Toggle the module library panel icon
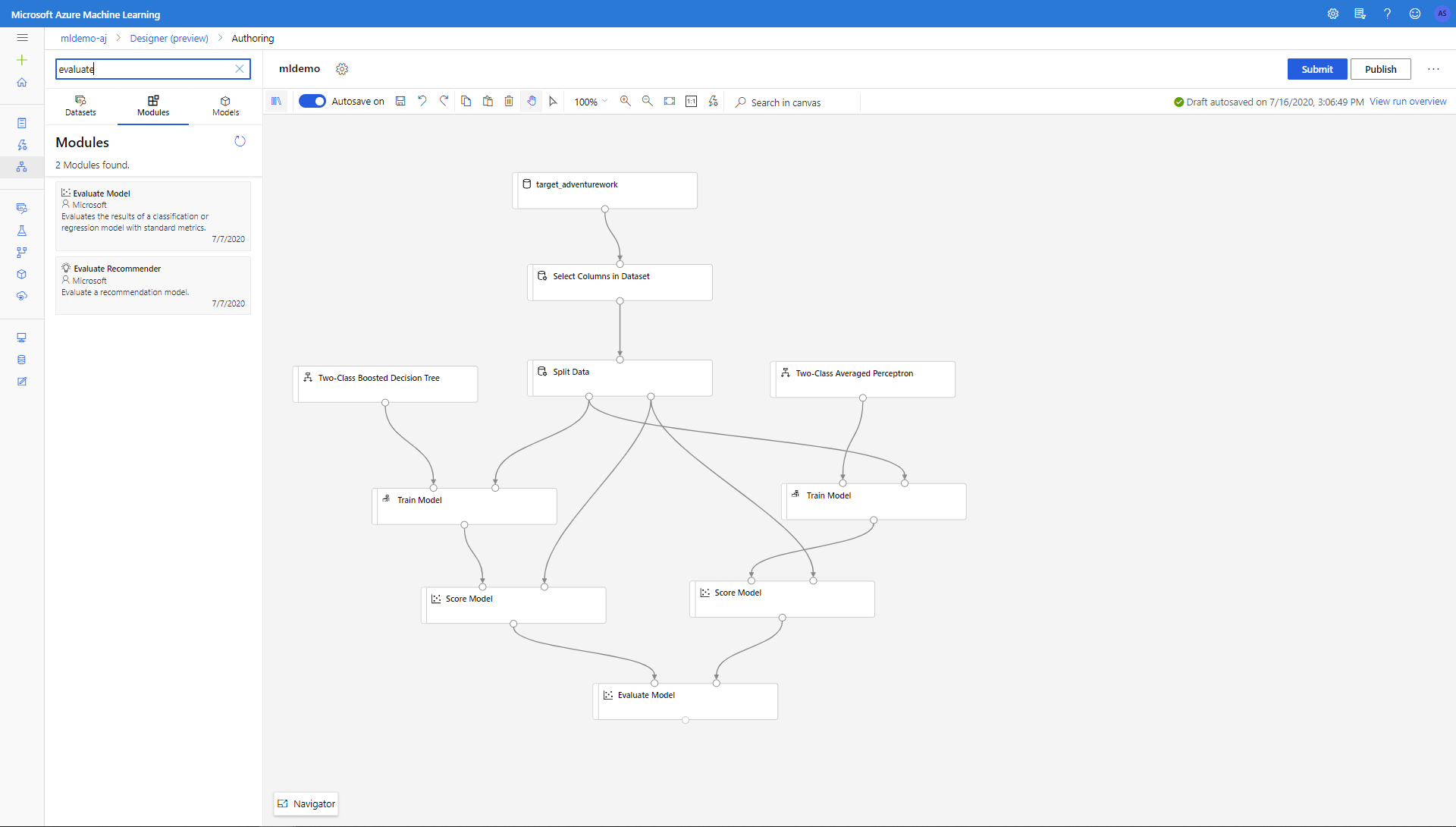This screenshot has height=827, width=1456. (x=276, y=101)
